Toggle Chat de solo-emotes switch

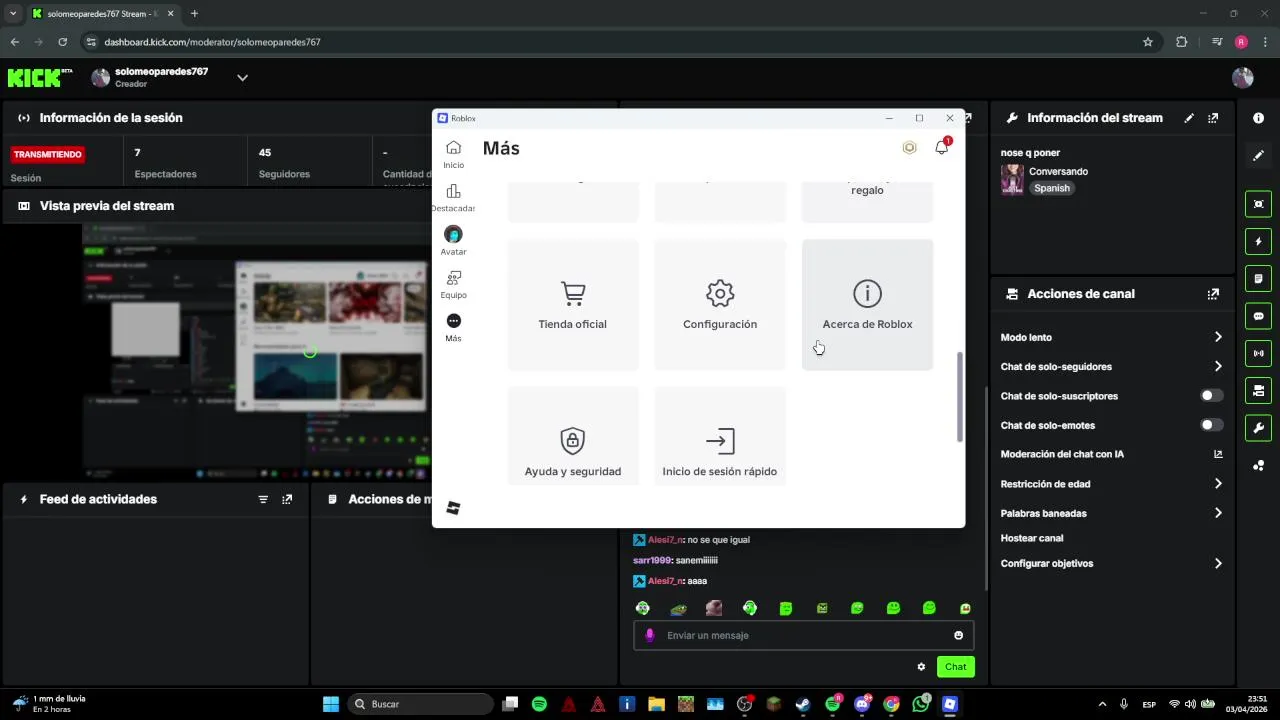click(1211, 425)
